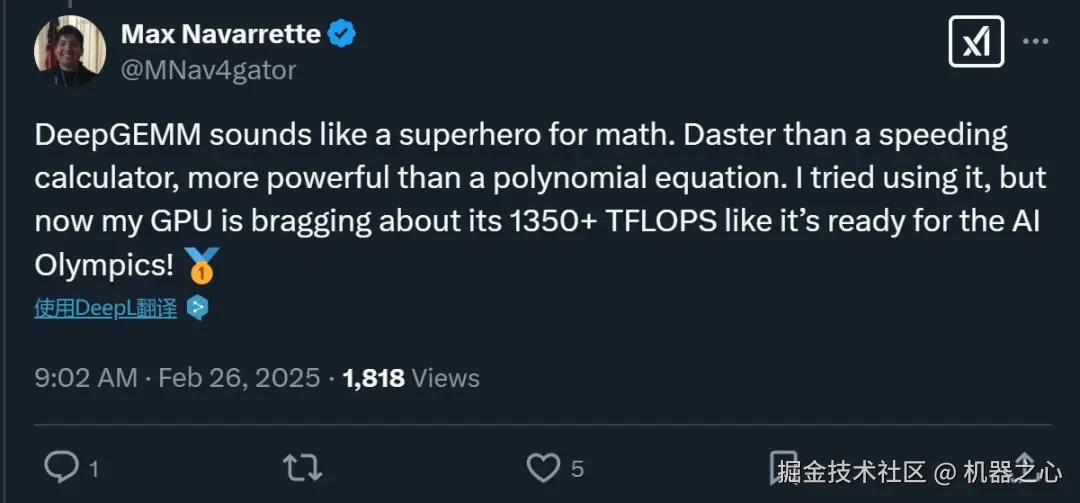Click the gold medal emoji
This screenshot has width=1080, height=503.
click(202, 266)
